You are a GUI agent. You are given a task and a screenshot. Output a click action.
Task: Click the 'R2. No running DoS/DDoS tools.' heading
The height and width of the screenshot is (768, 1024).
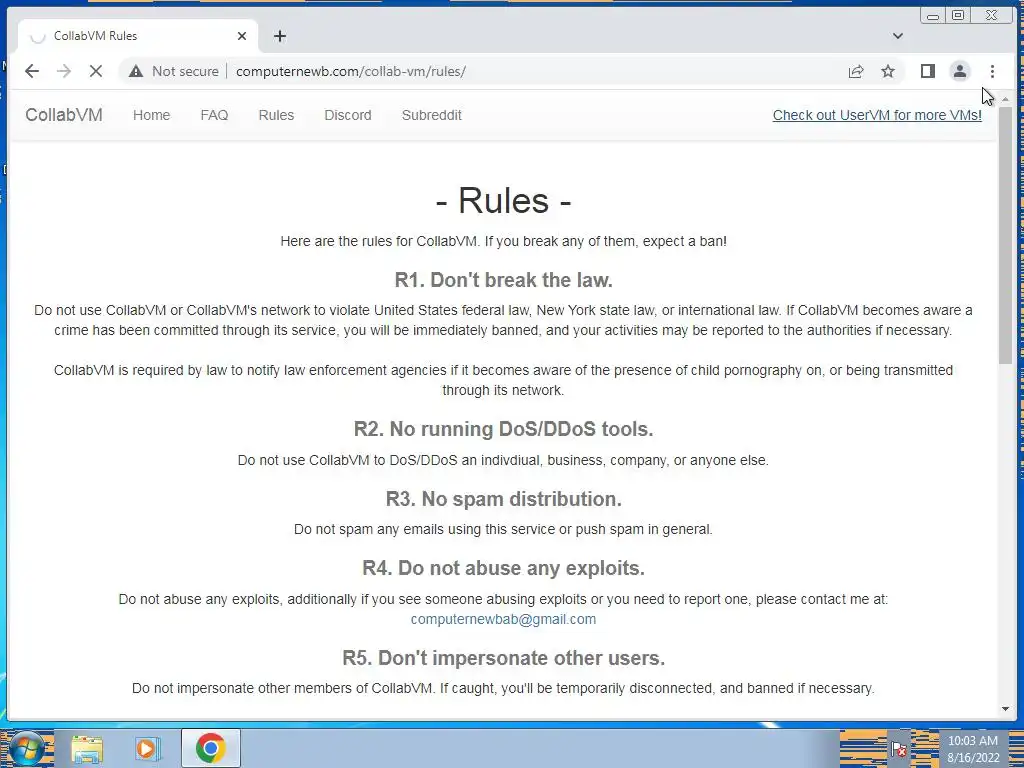(504, 429)
